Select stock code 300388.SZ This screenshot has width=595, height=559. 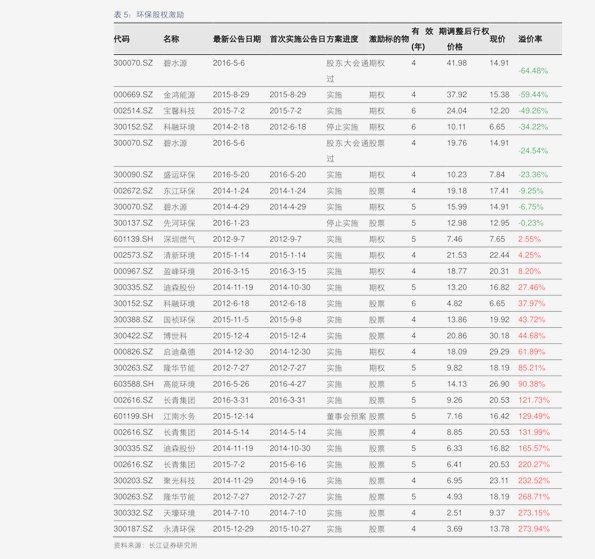133,320
